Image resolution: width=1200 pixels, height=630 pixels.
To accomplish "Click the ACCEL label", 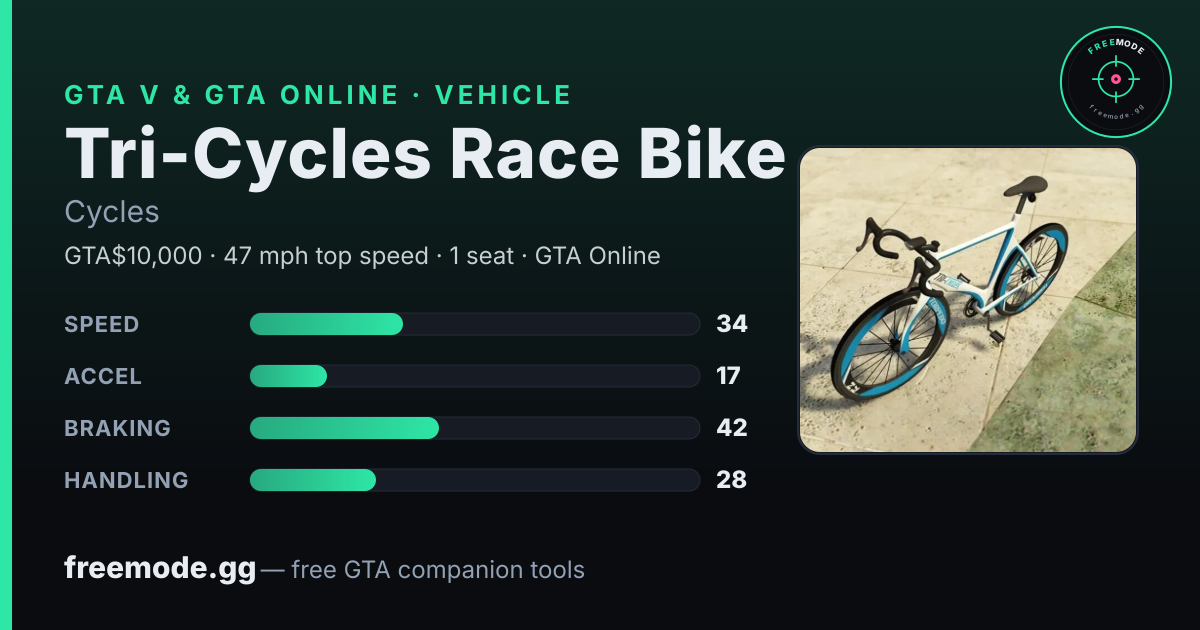I will 103,376.
